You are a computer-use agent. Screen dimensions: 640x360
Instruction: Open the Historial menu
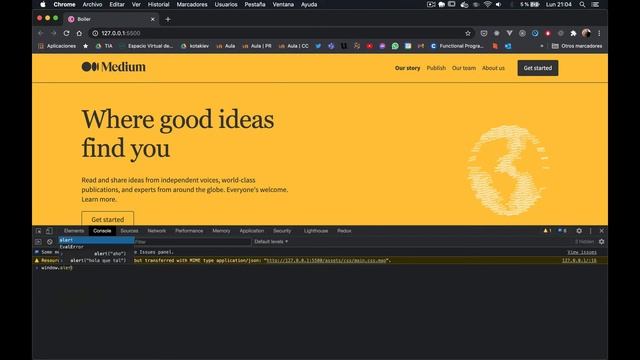pyautogui.click(x=158, y=4)
